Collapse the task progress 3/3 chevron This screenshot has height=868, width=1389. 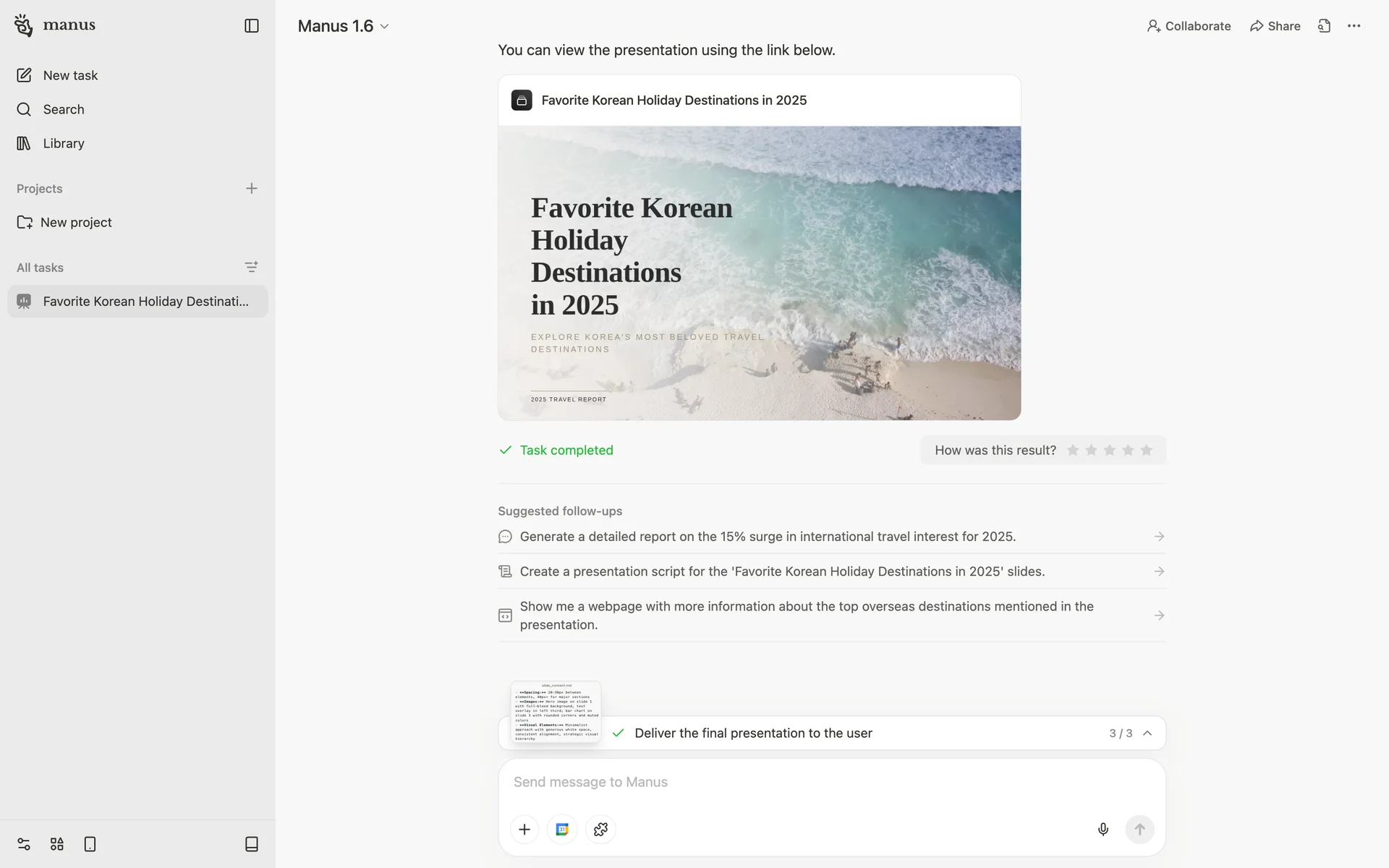[x=1147, y=733]
